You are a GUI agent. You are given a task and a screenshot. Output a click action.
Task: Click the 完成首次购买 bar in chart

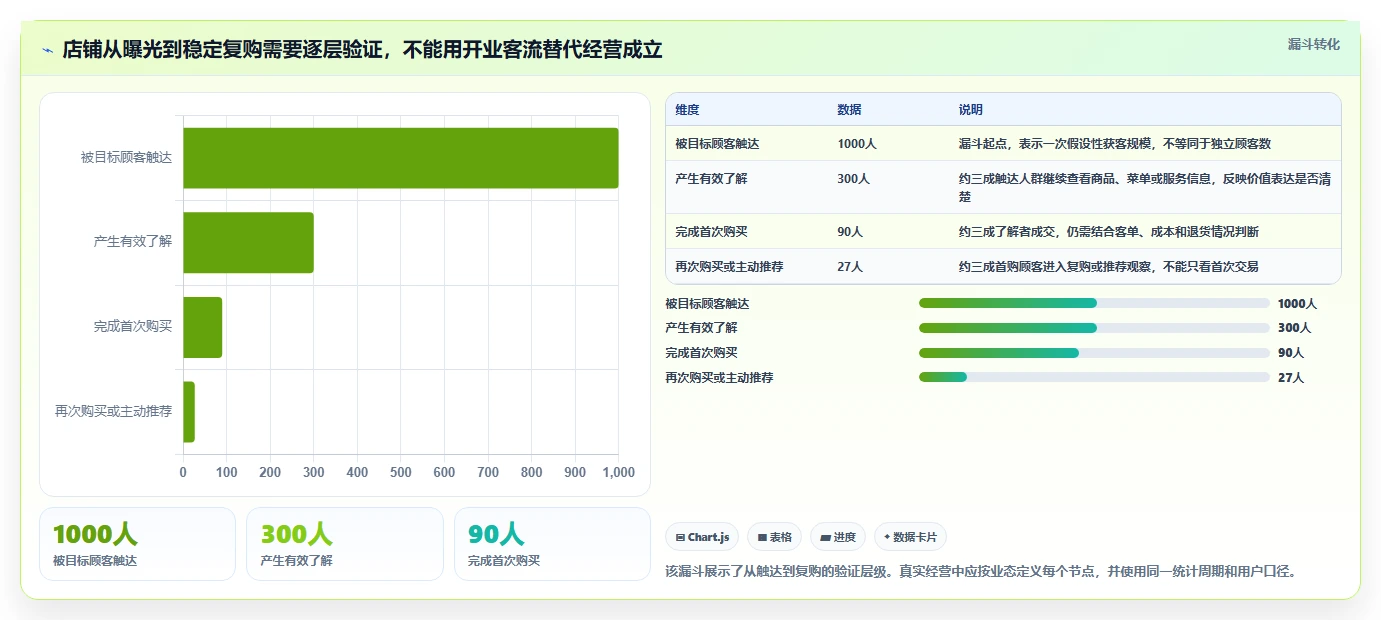point(202,327)
